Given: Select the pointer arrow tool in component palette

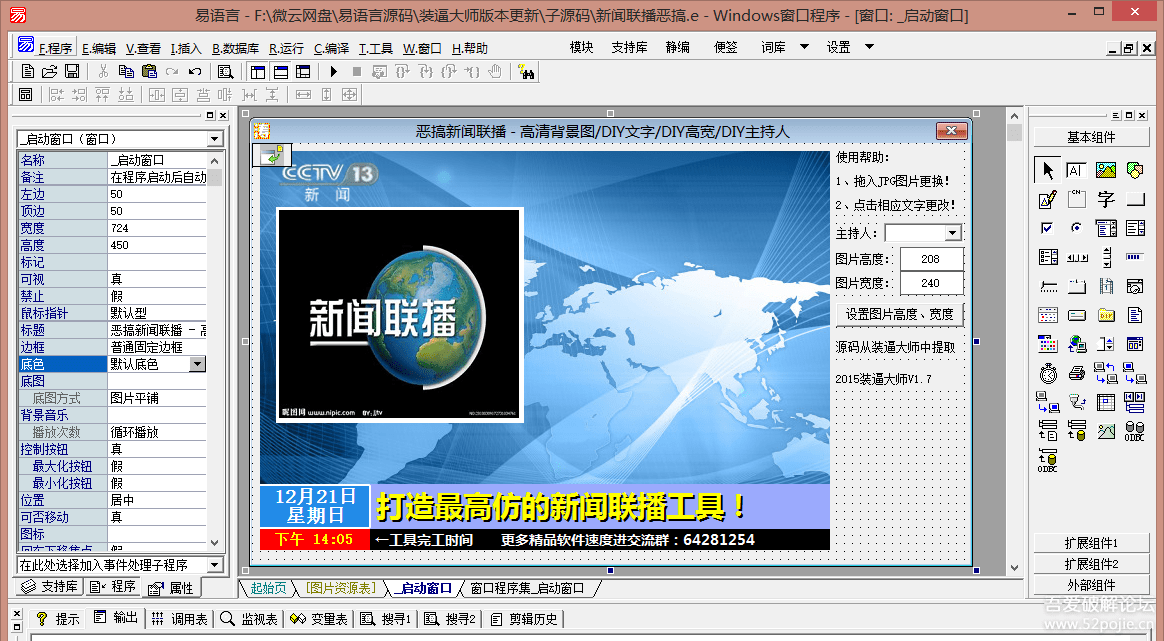Looking at the screenshot, I should click(x=1047, y=170).
